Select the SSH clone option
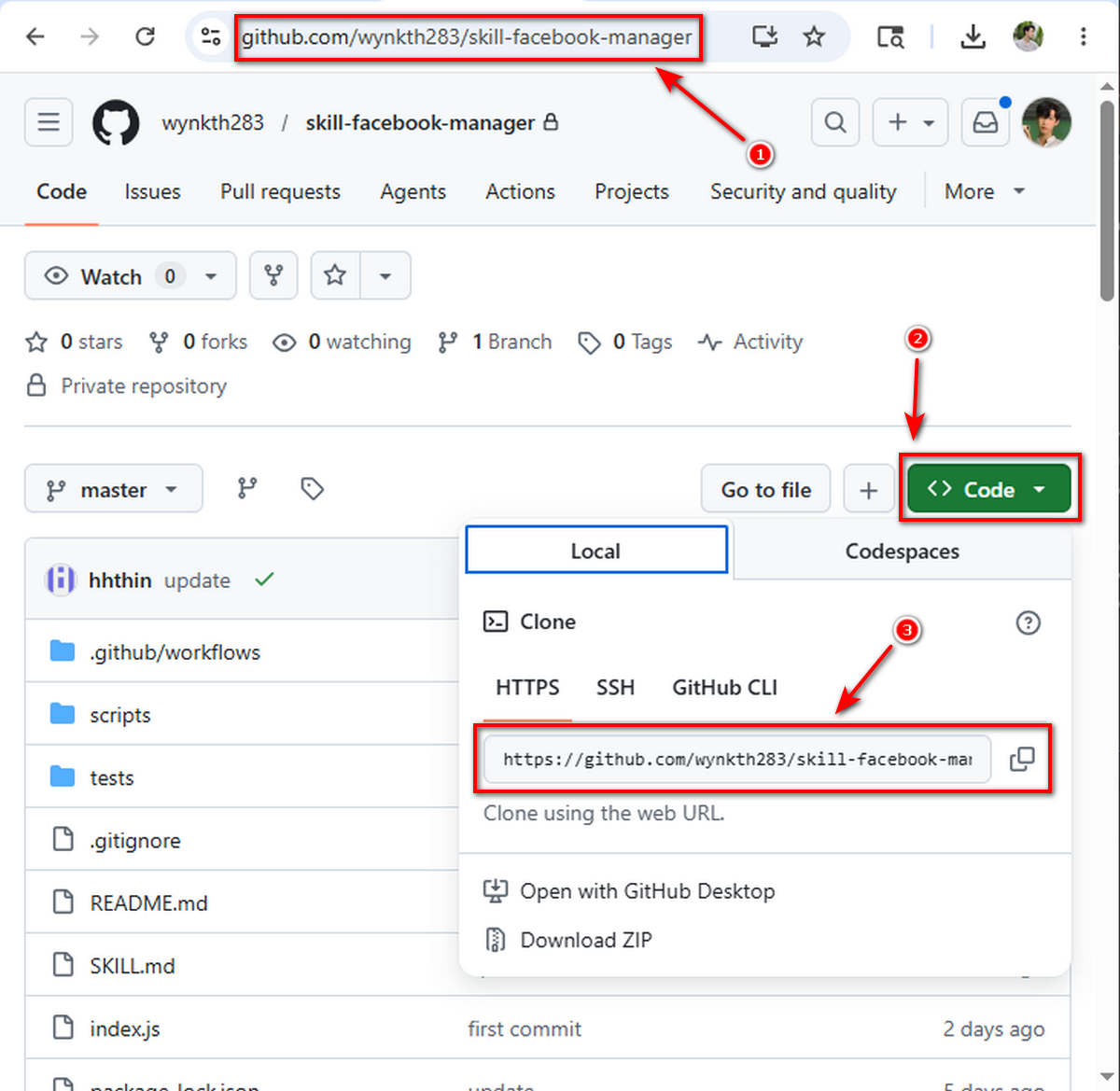 (x=615, y=688)
